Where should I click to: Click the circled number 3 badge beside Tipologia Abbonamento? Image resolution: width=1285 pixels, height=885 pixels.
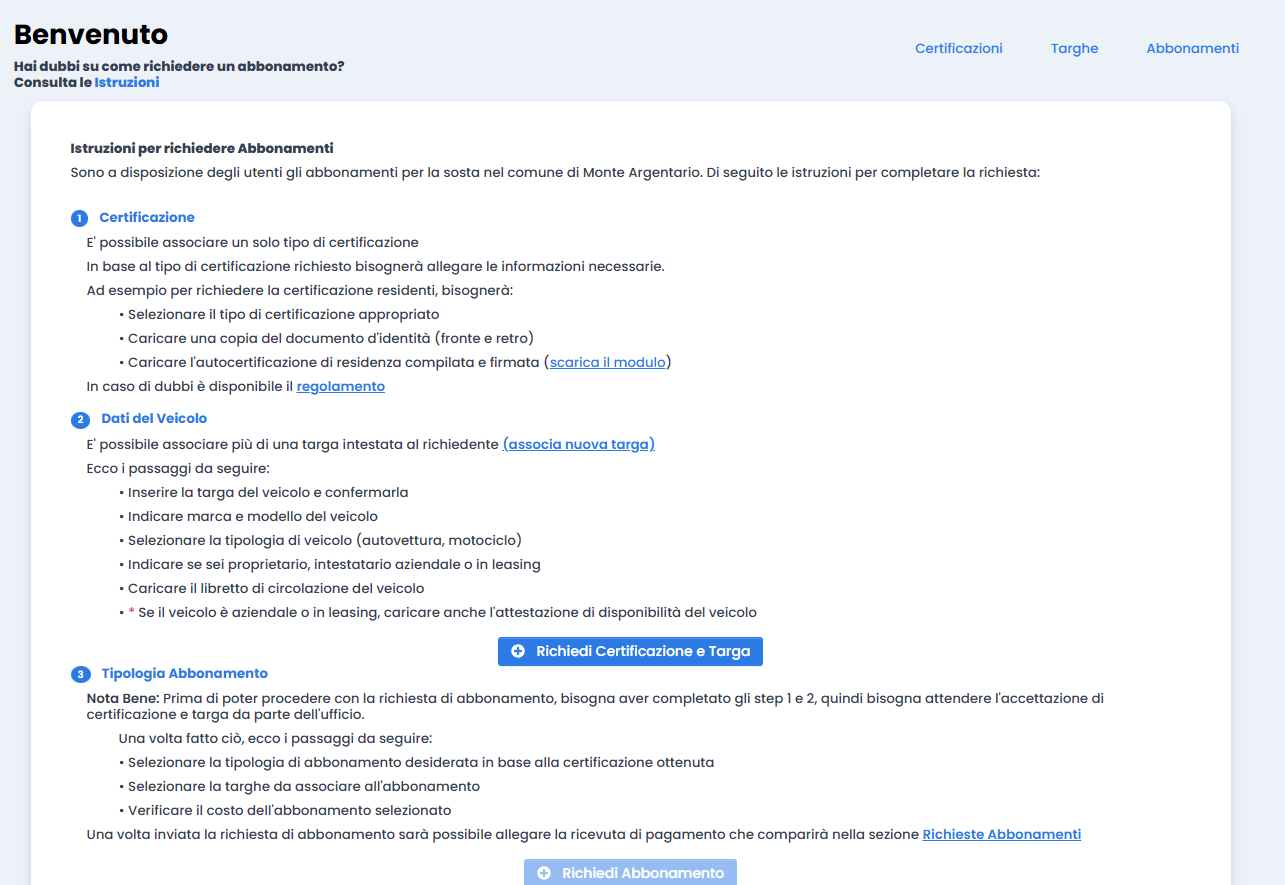coord(80,673)
